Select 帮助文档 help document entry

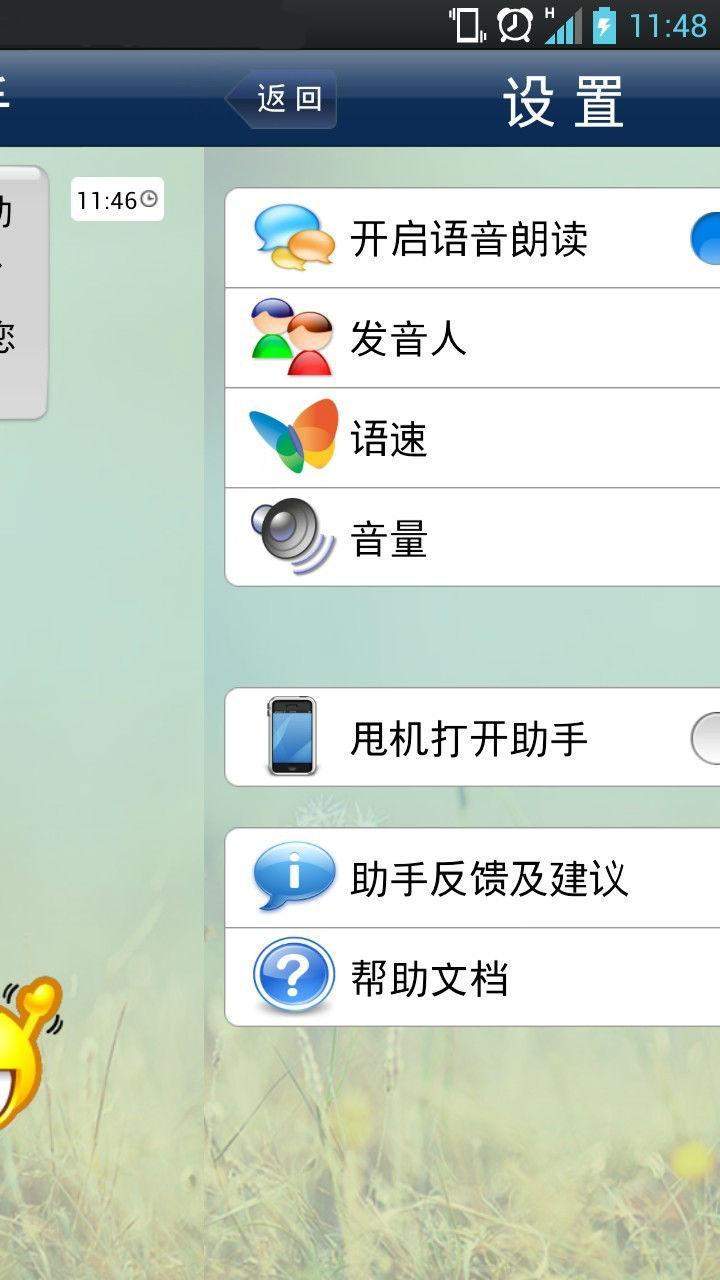472,977
